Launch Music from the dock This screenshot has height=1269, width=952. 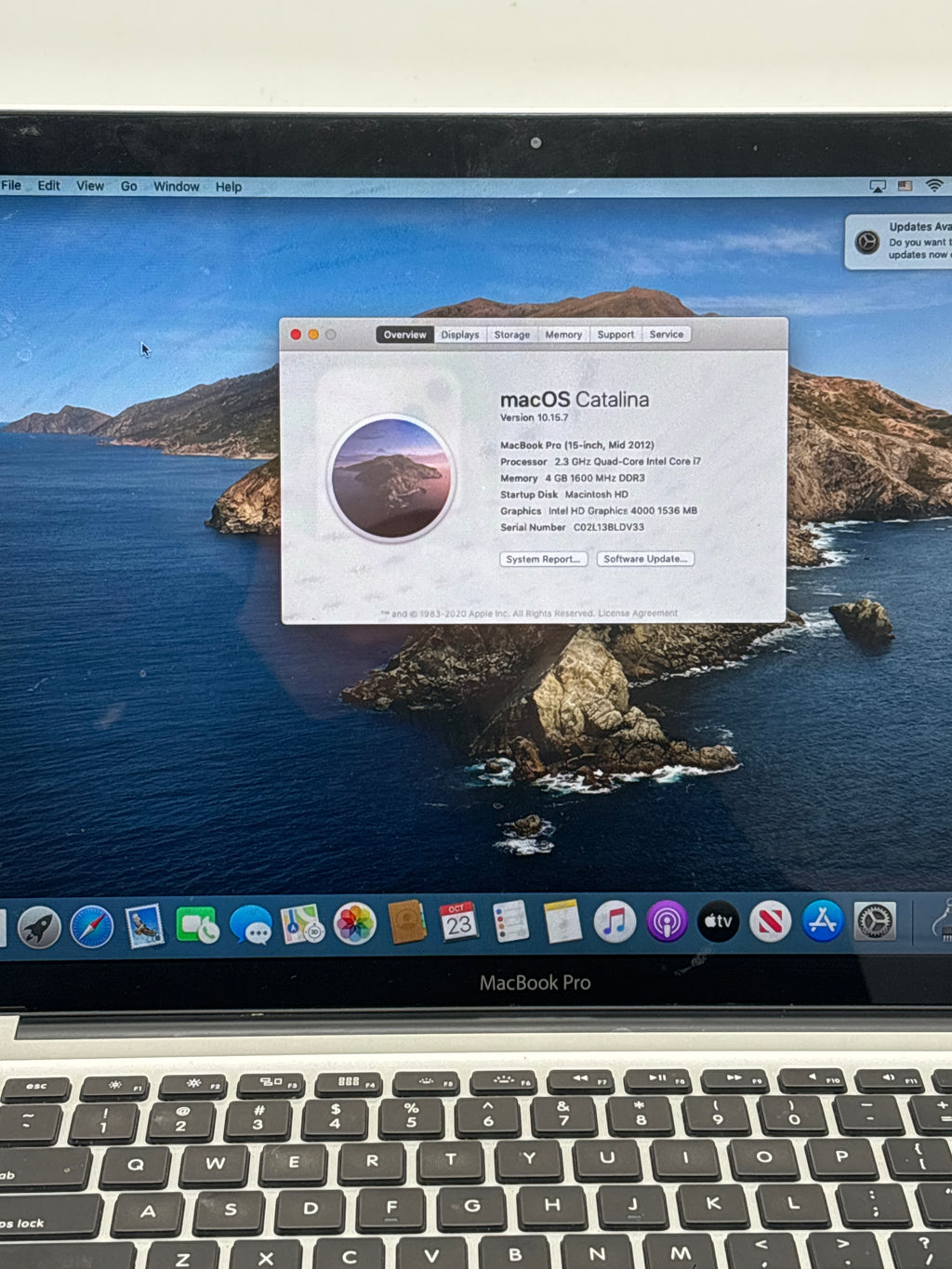[x=615, y=921]
